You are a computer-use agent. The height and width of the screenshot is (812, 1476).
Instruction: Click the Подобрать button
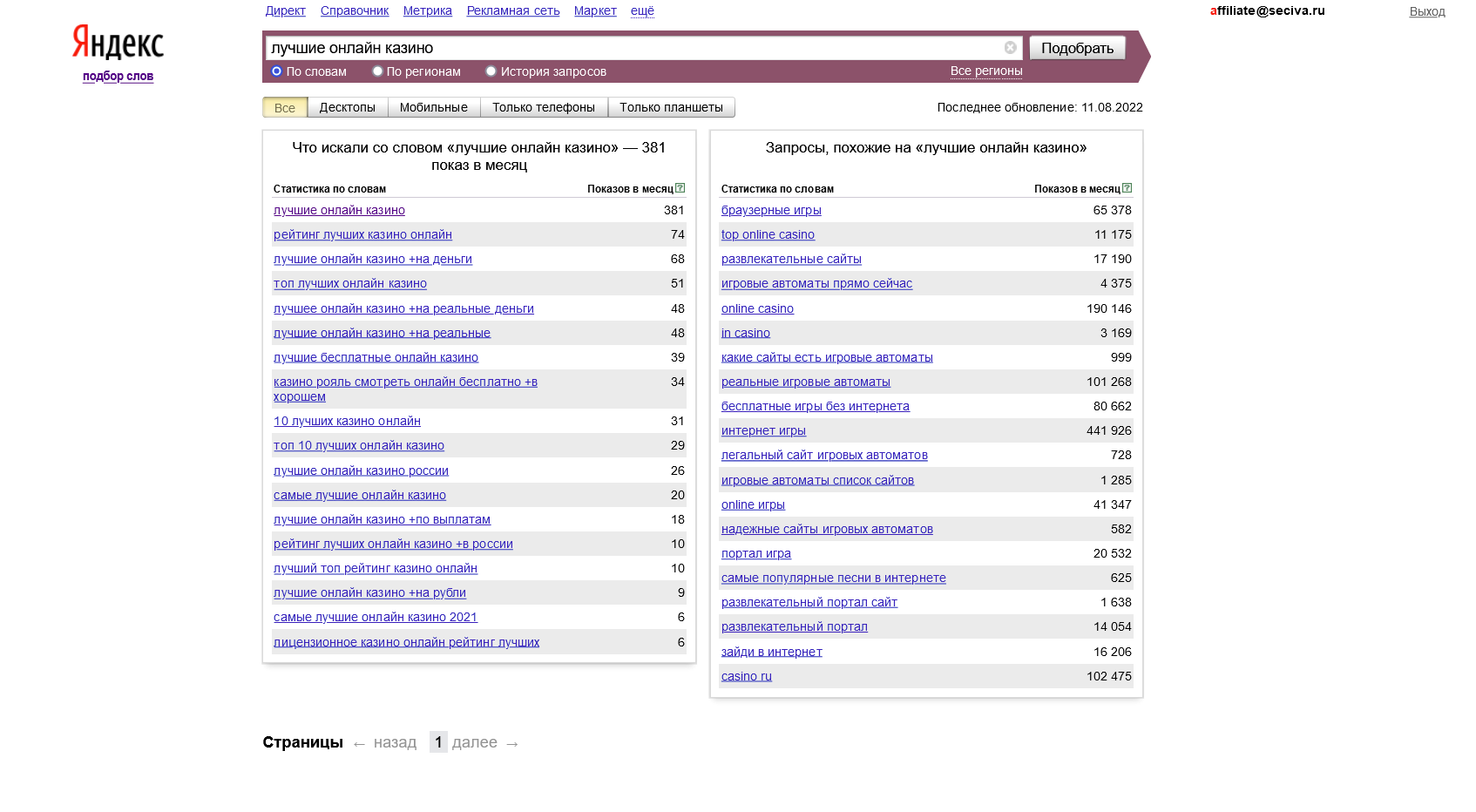(x=1077, y=48)
